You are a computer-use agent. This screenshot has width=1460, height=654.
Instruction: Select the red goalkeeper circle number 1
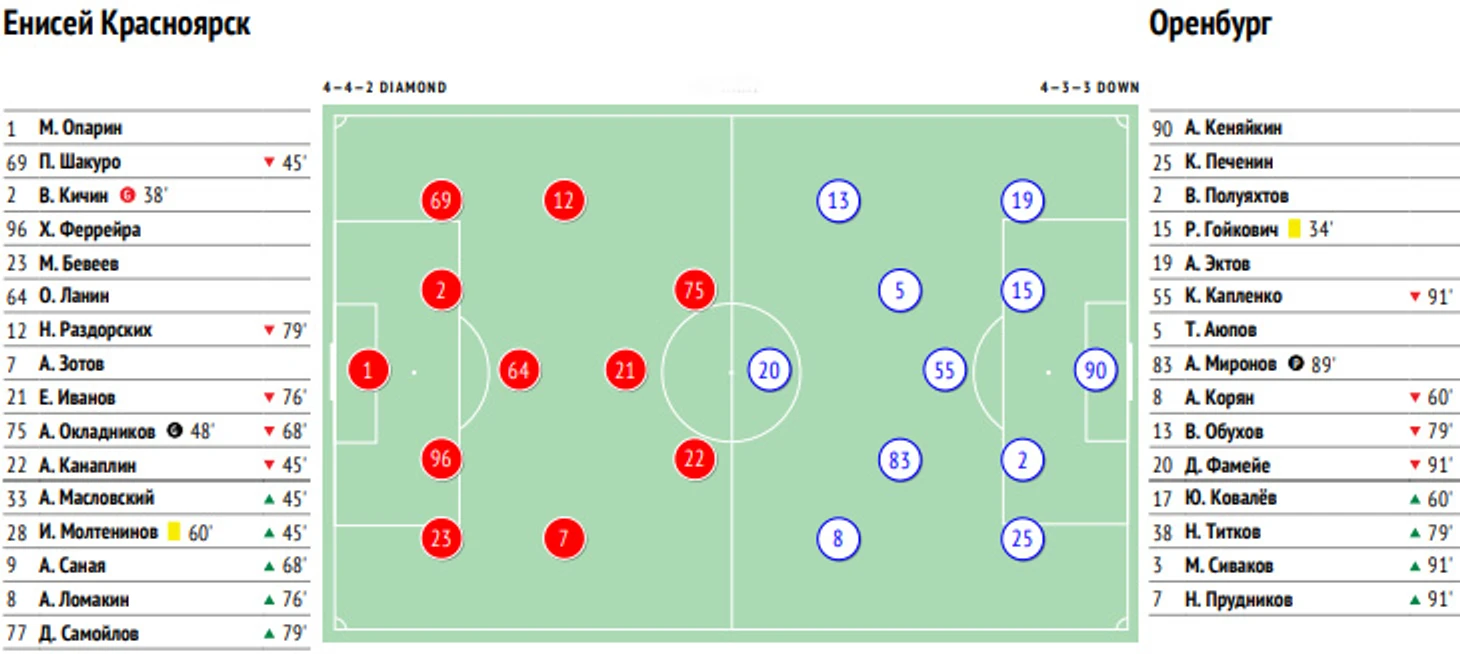coord(368,372)
